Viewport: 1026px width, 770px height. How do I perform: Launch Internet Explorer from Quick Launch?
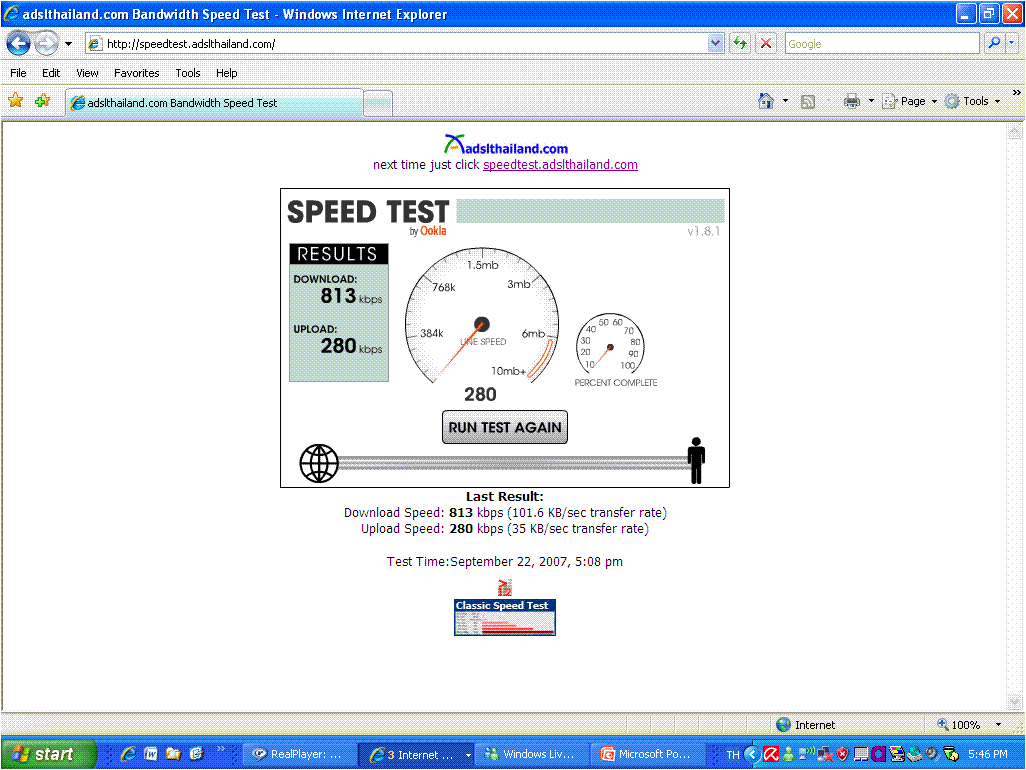[x=128, y=754]
